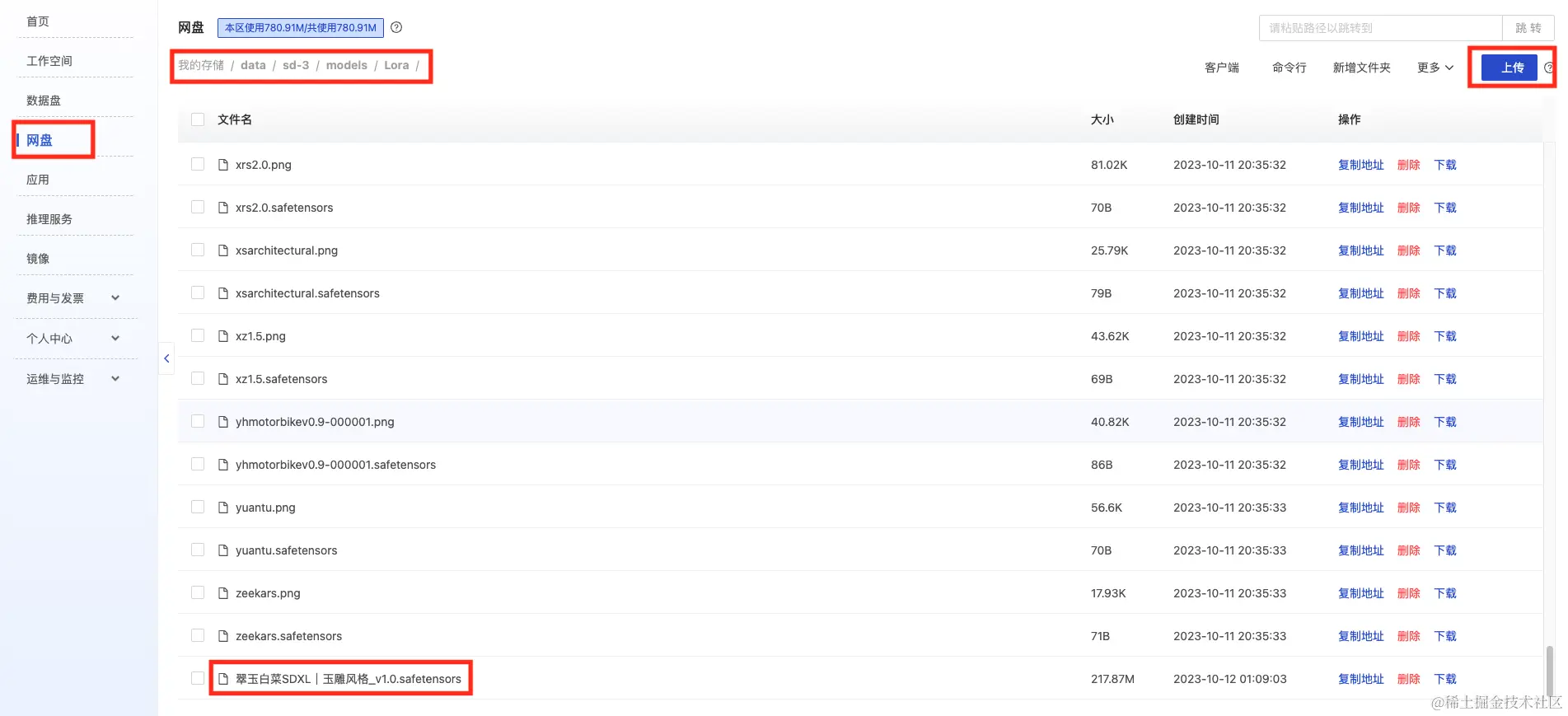Click file name zeekars.safetensors
1568x716 pixels.
[288, 636]
